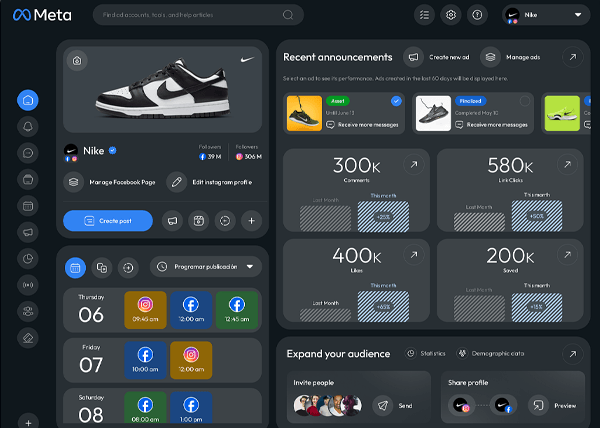
Task: Click Manage ads
Action: (x=510, y=57)
